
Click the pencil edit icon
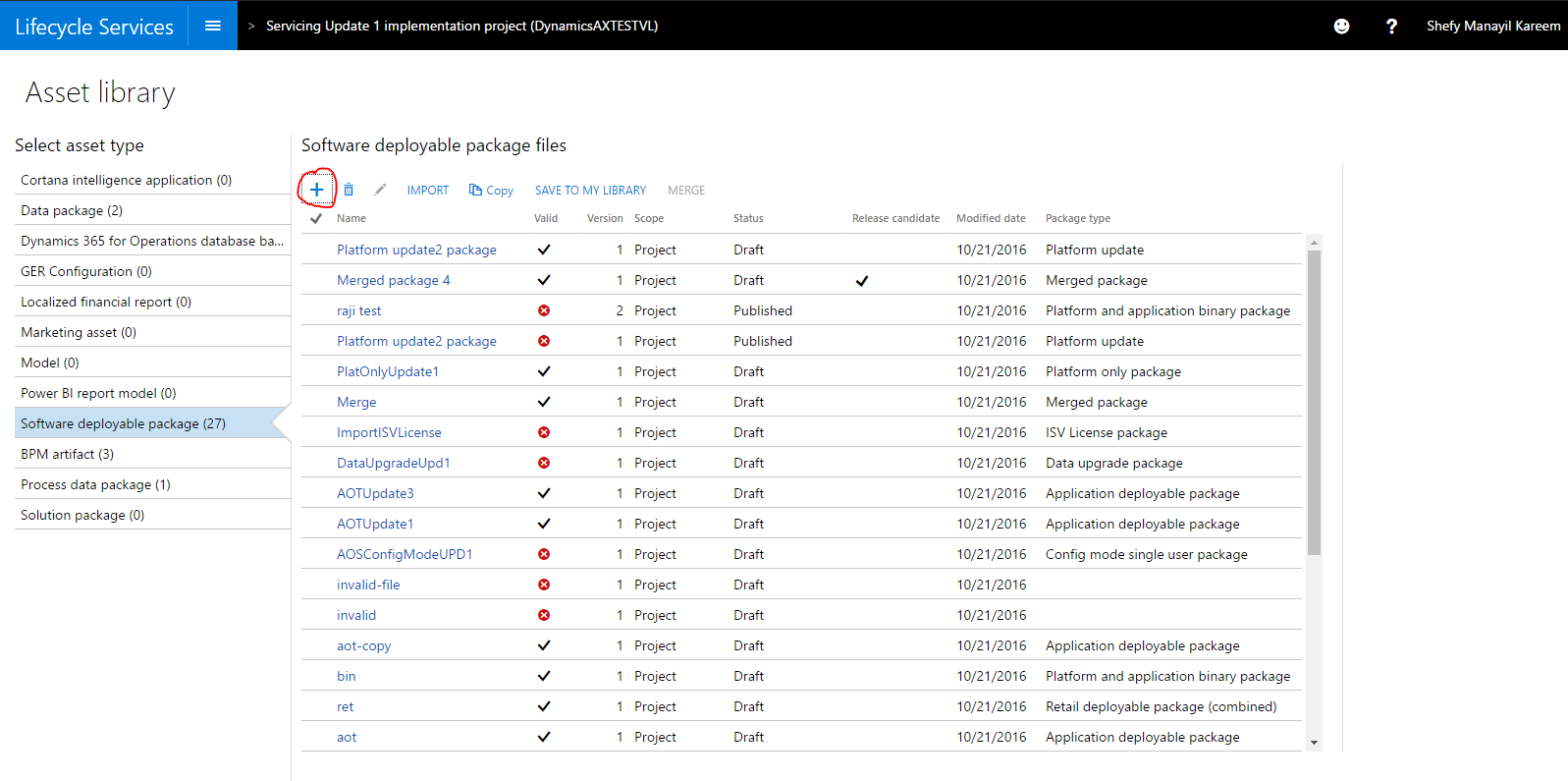point(380,190)
